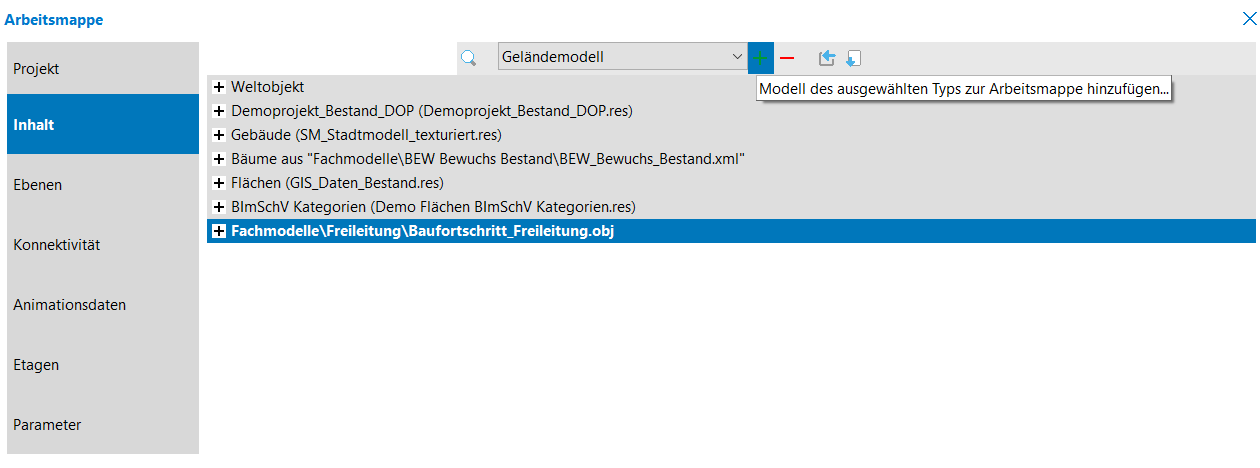Go to the Konnektivität tab

(103, 244)
